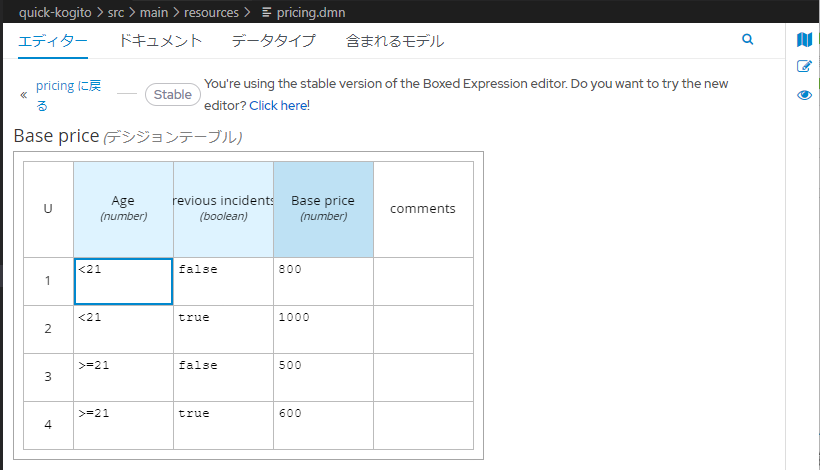Click the 'Base price' expression title
Screen dimensions: 820x470
click(x=56, y=136)
